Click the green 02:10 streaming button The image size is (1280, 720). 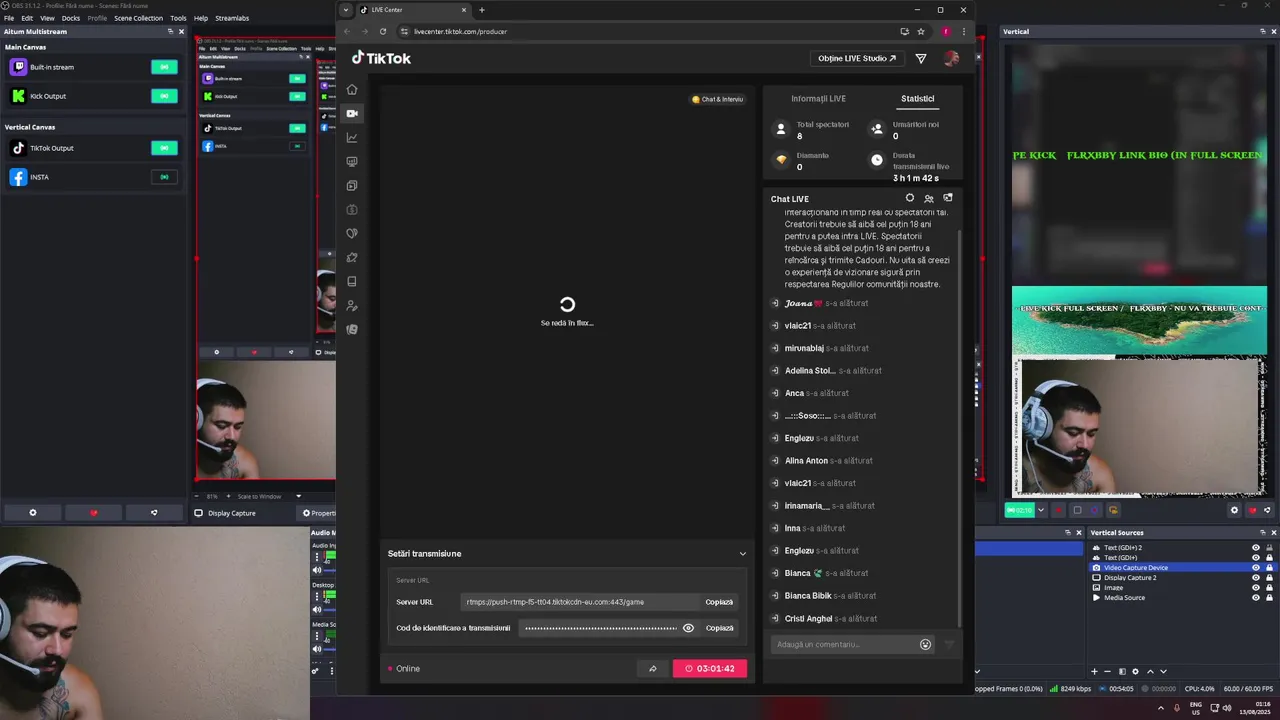[x=1019, y=510]
